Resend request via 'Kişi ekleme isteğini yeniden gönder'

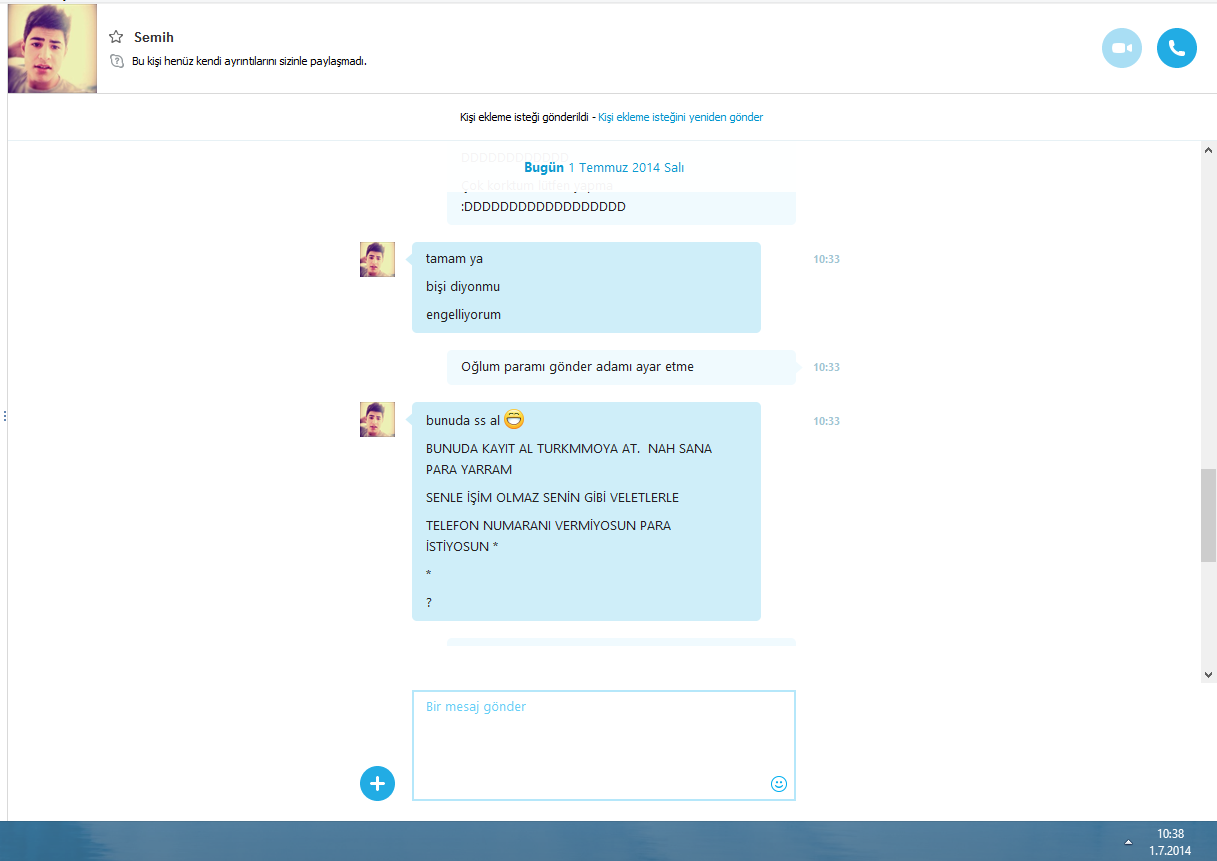click(680, 117)
